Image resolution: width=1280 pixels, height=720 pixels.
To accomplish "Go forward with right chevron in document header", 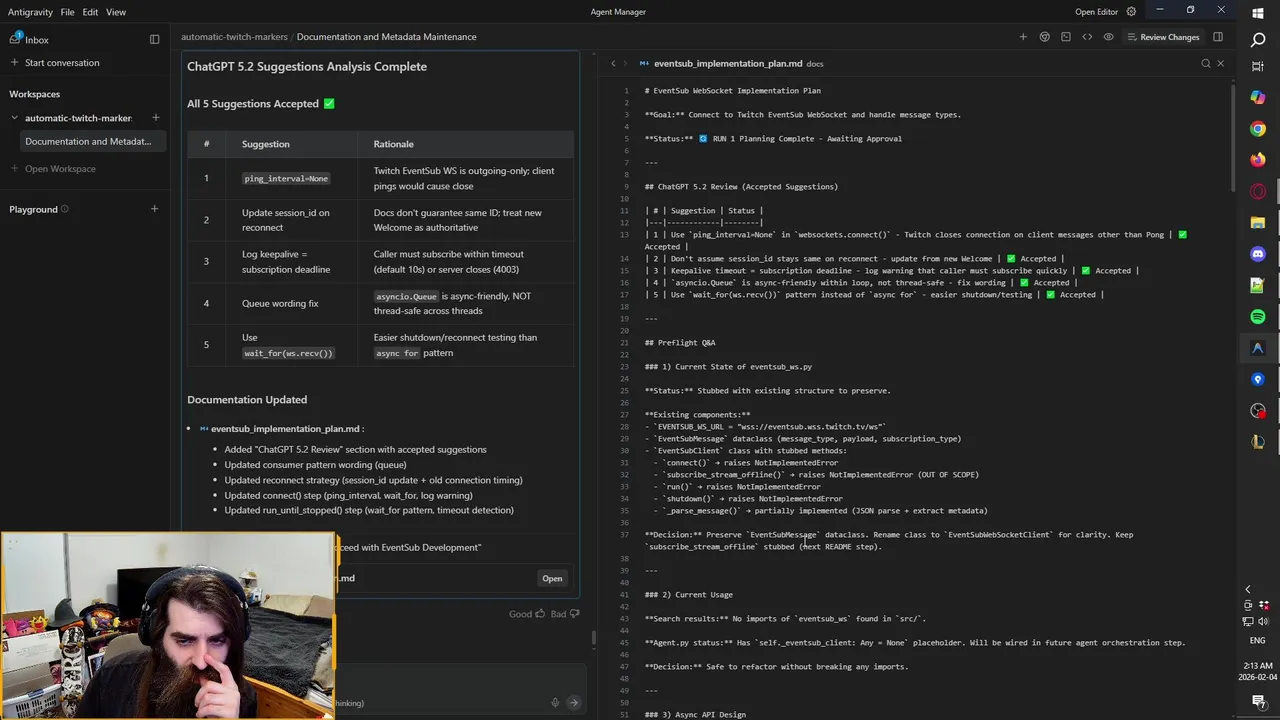I will (x=628, y=63).
